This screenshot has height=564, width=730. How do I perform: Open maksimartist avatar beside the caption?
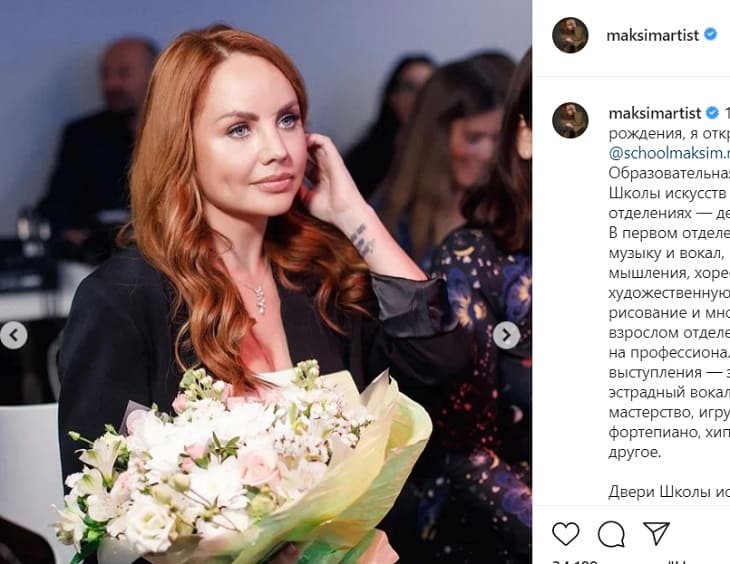(x=570, y=120)
